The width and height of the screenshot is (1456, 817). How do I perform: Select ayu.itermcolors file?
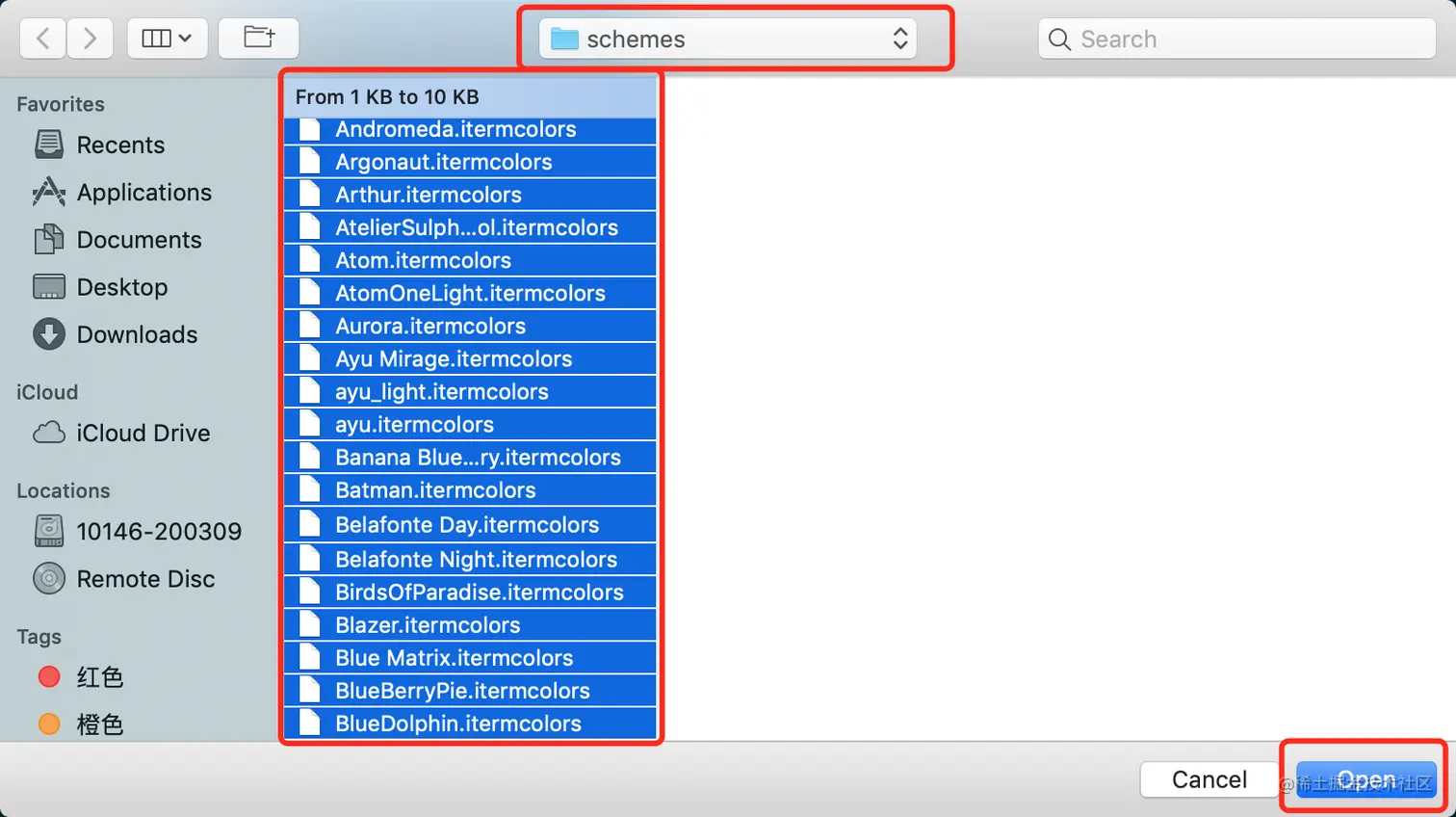click(x=470, y=424)
